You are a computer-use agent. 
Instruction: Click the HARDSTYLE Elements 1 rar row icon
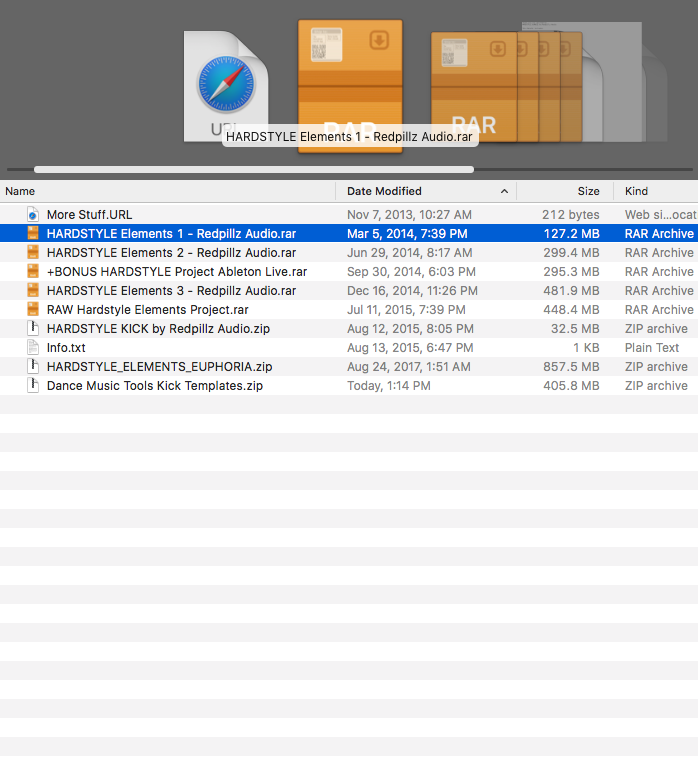(33, 234)
